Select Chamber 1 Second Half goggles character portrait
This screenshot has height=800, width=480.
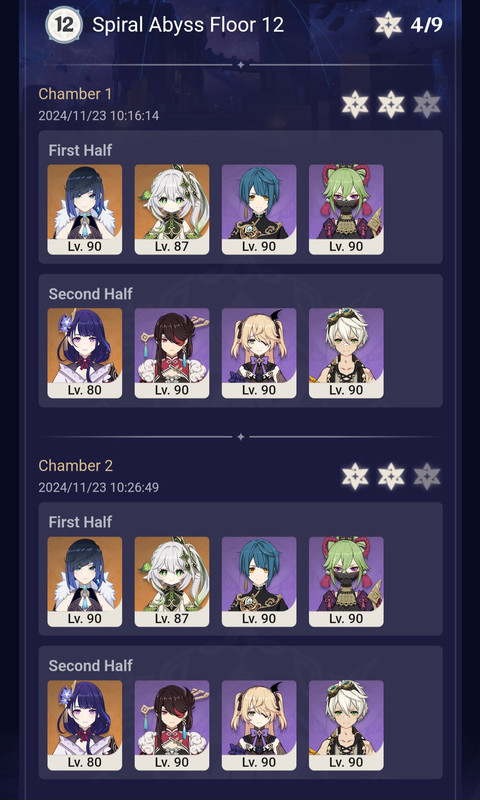coord(346,353)
